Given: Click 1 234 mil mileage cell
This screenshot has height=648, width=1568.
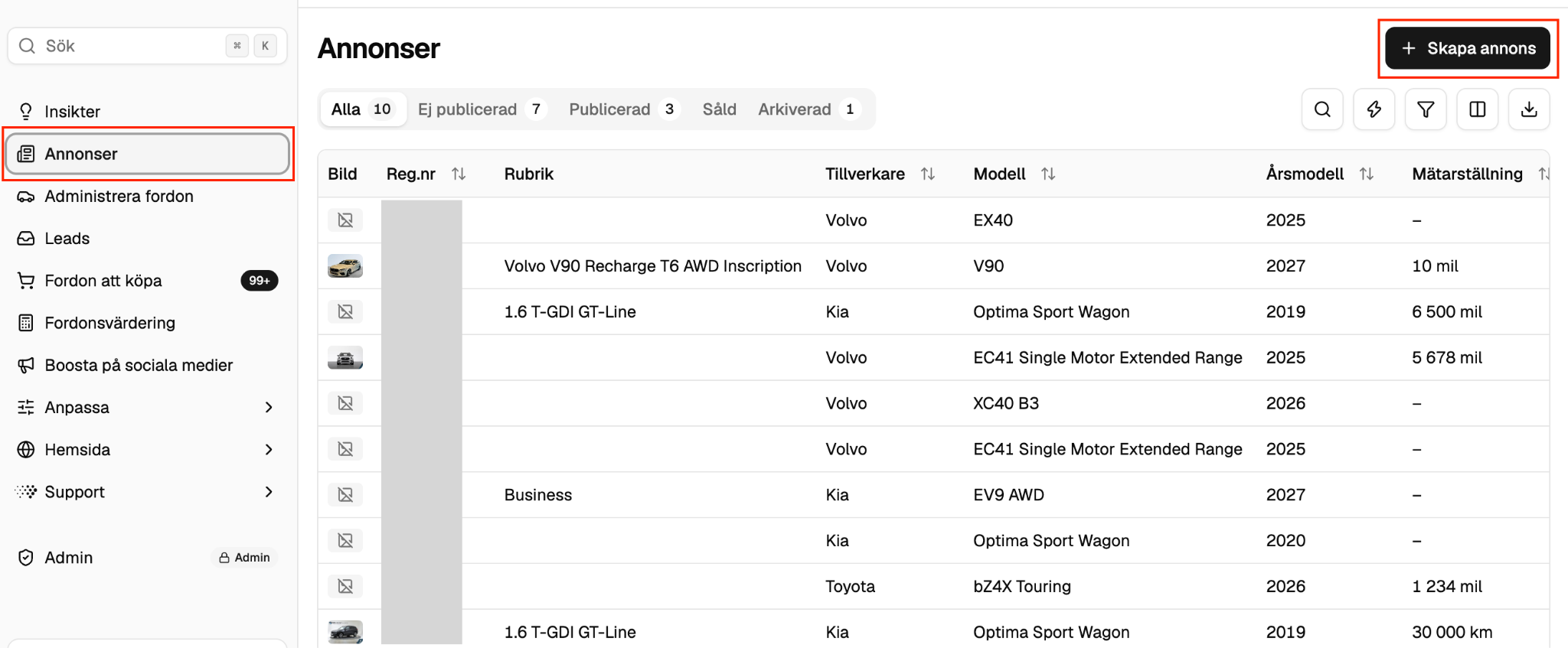Looking at the screenshot, I should tap(1447, 587).
